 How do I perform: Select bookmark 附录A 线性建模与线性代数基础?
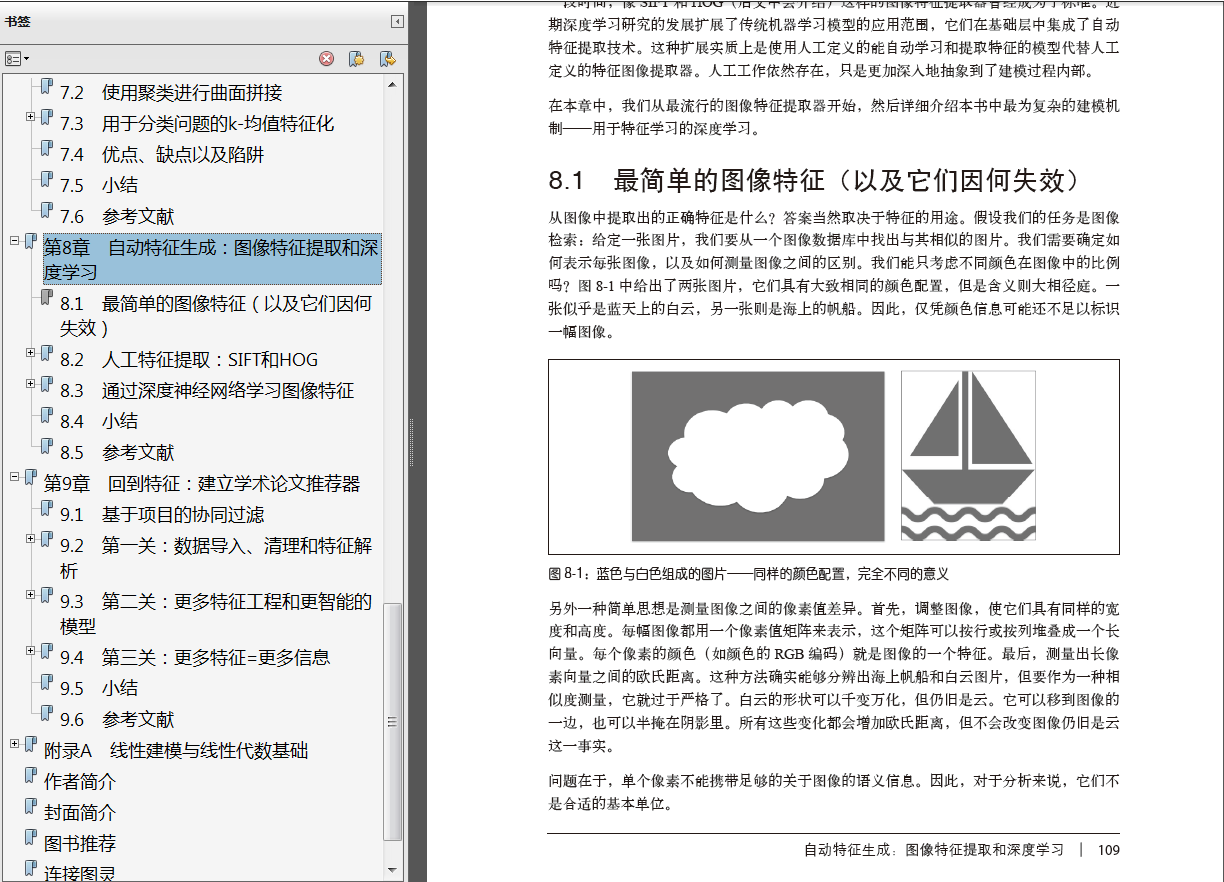coord(176,751)
